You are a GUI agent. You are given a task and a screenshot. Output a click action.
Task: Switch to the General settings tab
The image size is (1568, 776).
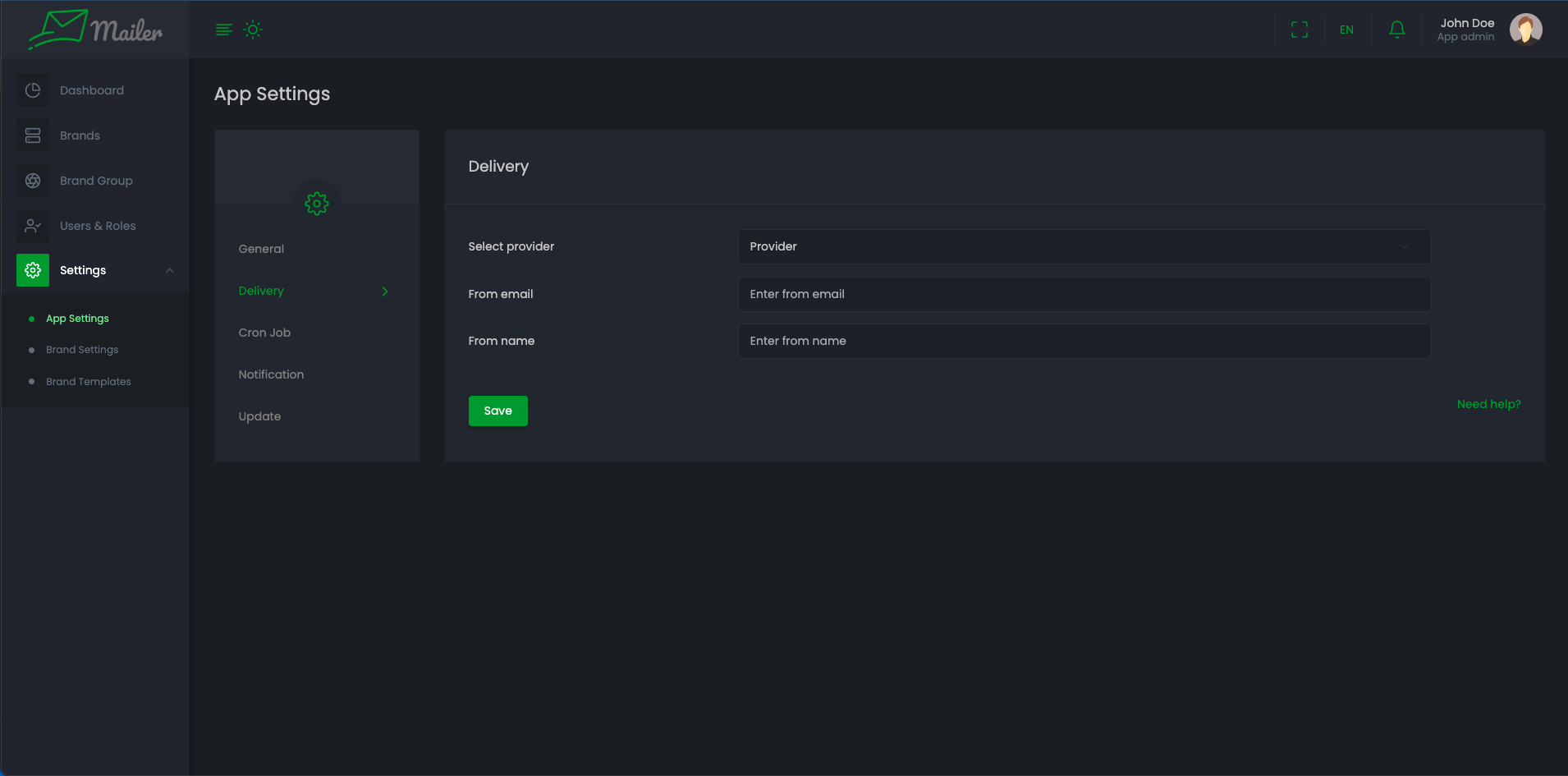(261, 249)
